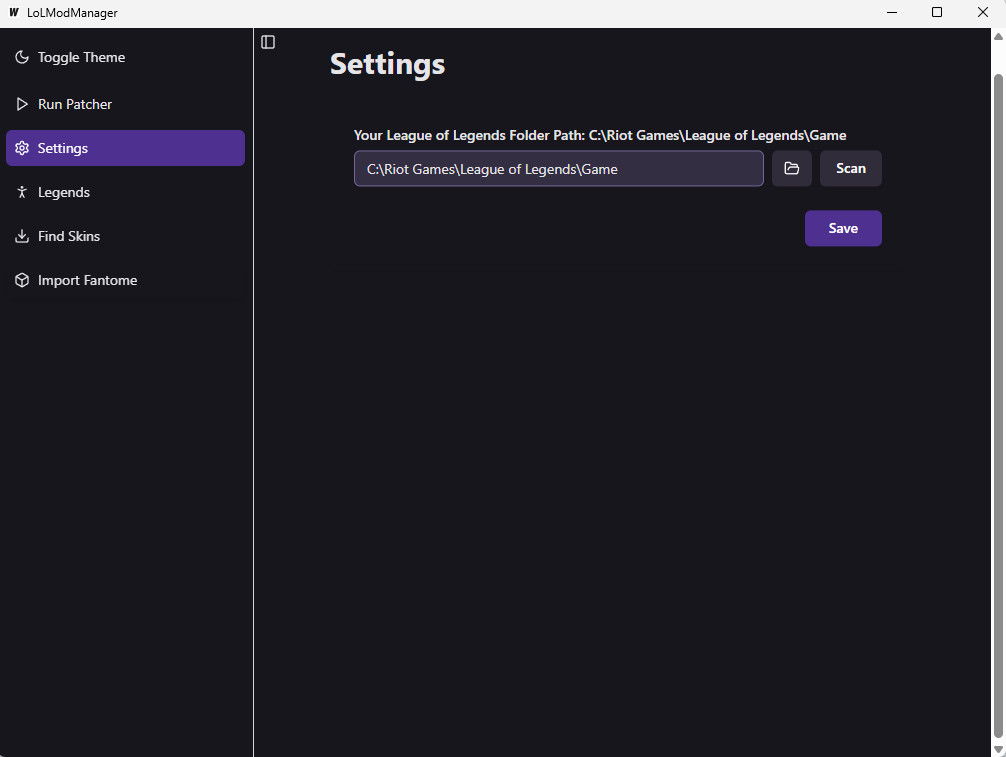Click the scrollbar's down arrow
Image resolution: width=1006 pixels, height=757 pixels.
pos(998,748)
